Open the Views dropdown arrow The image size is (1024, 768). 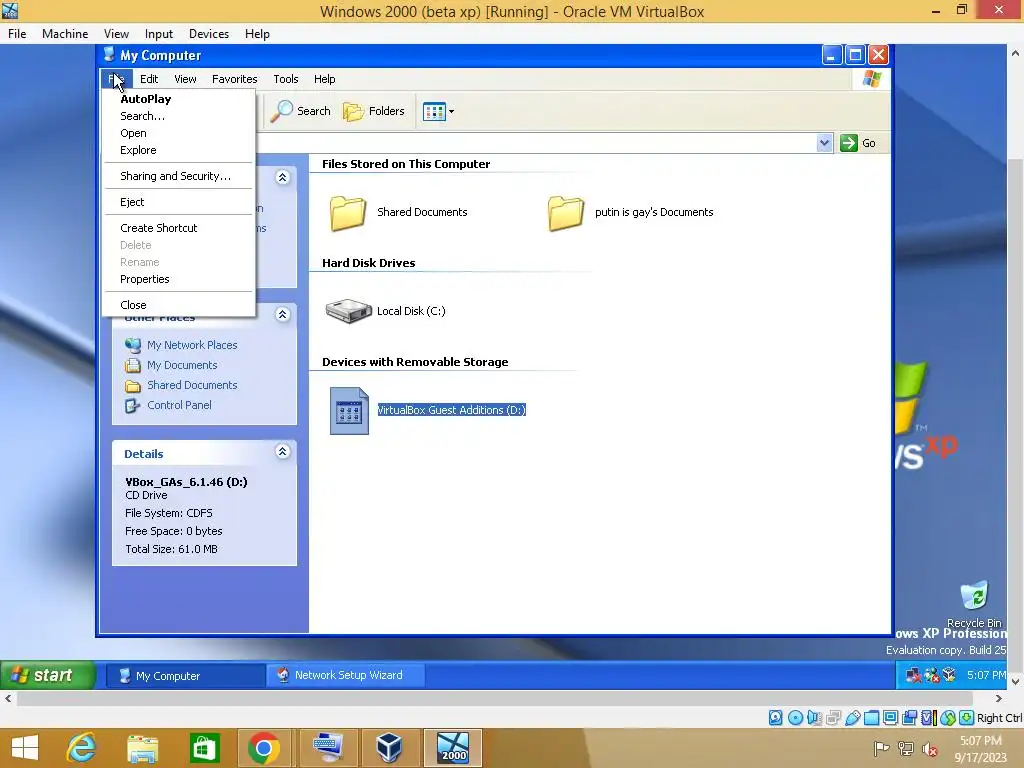tap(451, 112)
